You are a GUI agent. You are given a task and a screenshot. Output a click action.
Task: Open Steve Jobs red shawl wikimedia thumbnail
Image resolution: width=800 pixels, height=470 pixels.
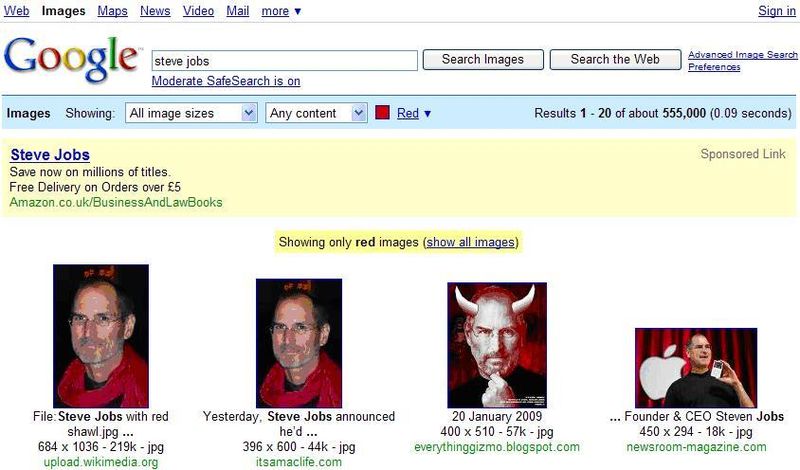101,336
